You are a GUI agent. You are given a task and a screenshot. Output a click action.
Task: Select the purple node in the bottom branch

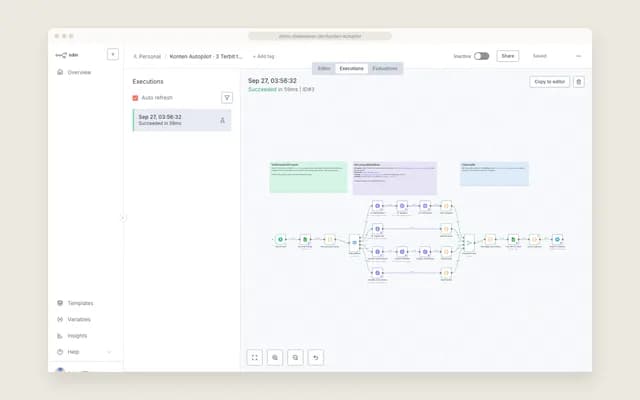pos(378,273)
